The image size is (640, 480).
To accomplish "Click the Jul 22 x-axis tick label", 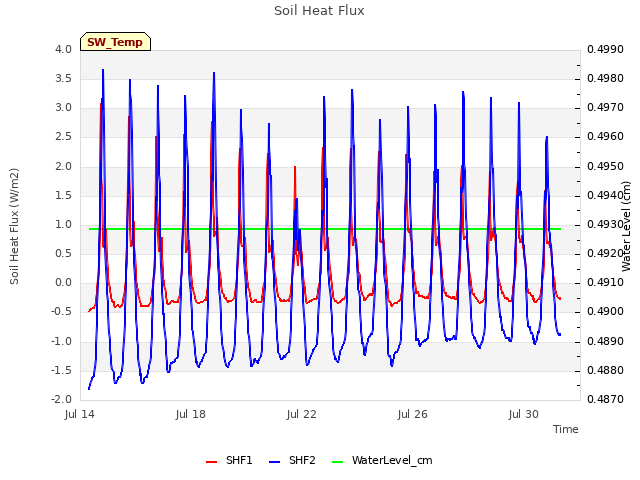I will (302, 414).
